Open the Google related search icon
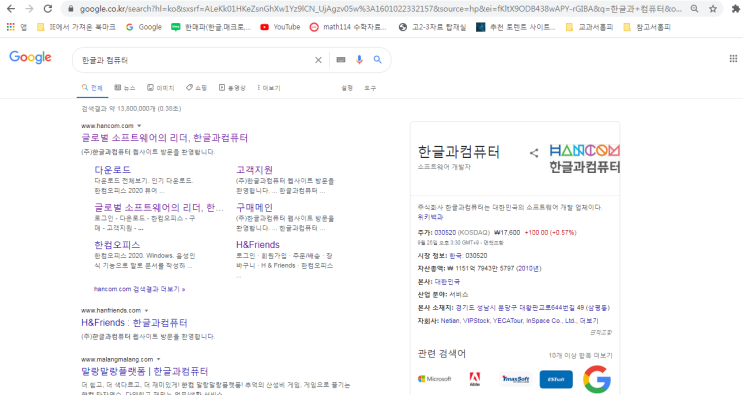The height and width of the screenshot is (395, 743). point(597,379)
